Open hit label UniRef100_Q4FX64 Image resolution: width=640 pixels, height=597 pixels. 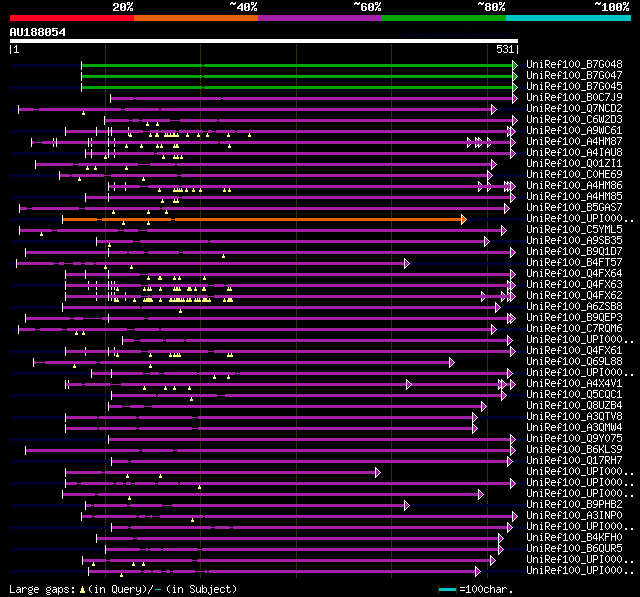(574, 274)
